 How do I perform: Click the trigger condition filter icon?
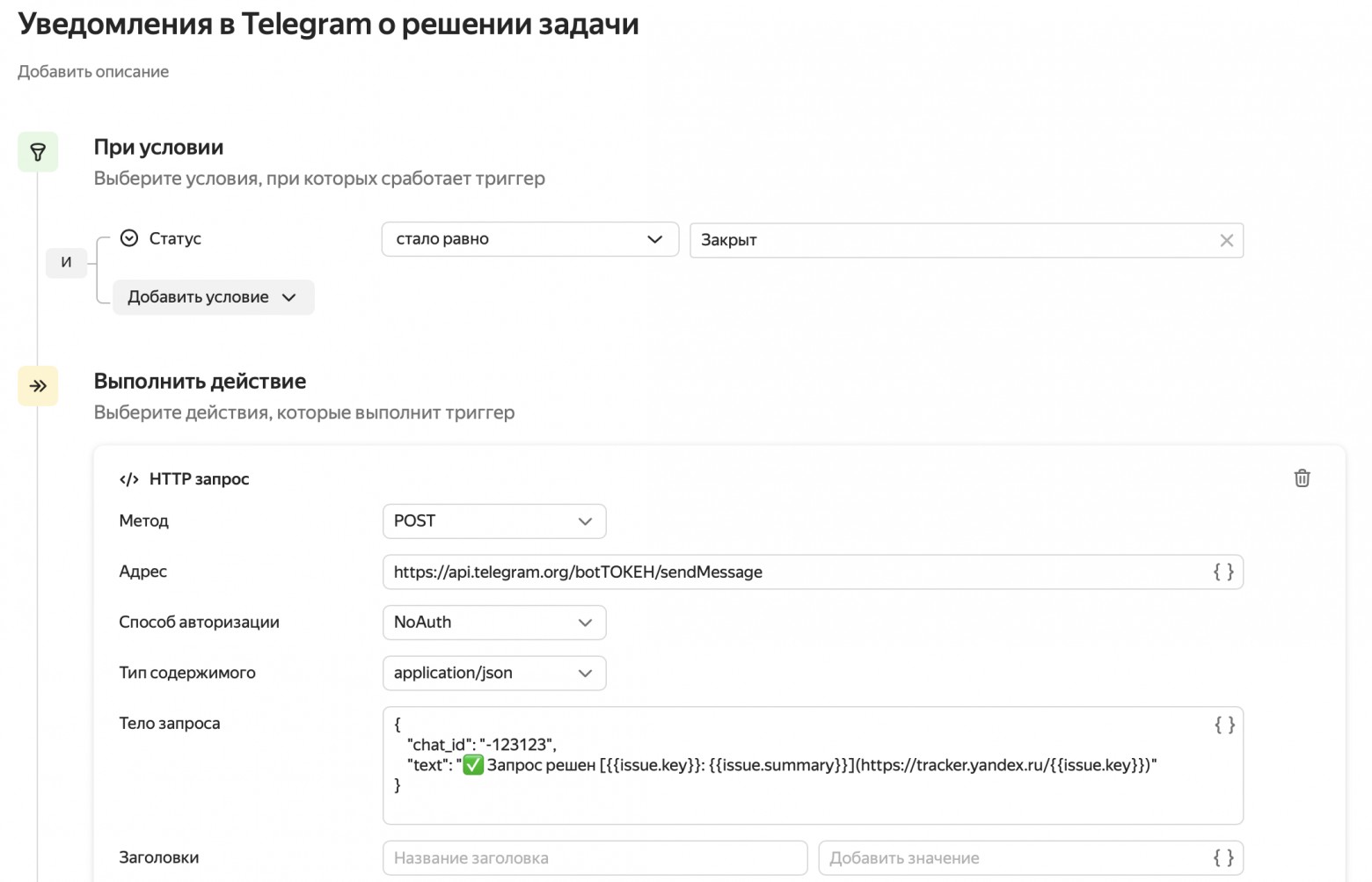coord(38,151)
